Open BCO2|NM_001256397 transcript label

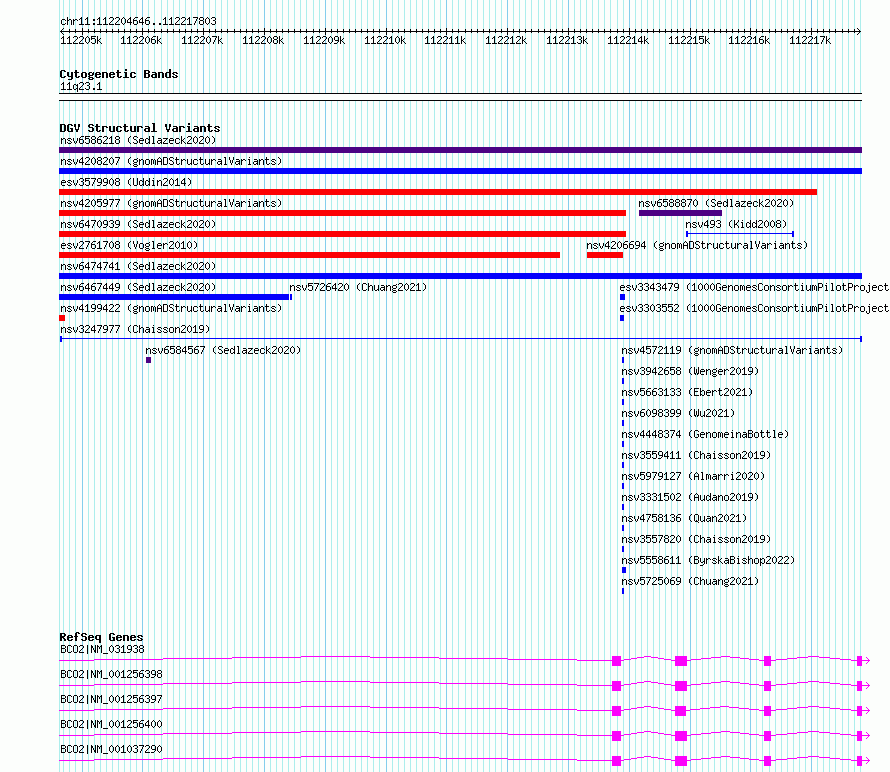111,699
